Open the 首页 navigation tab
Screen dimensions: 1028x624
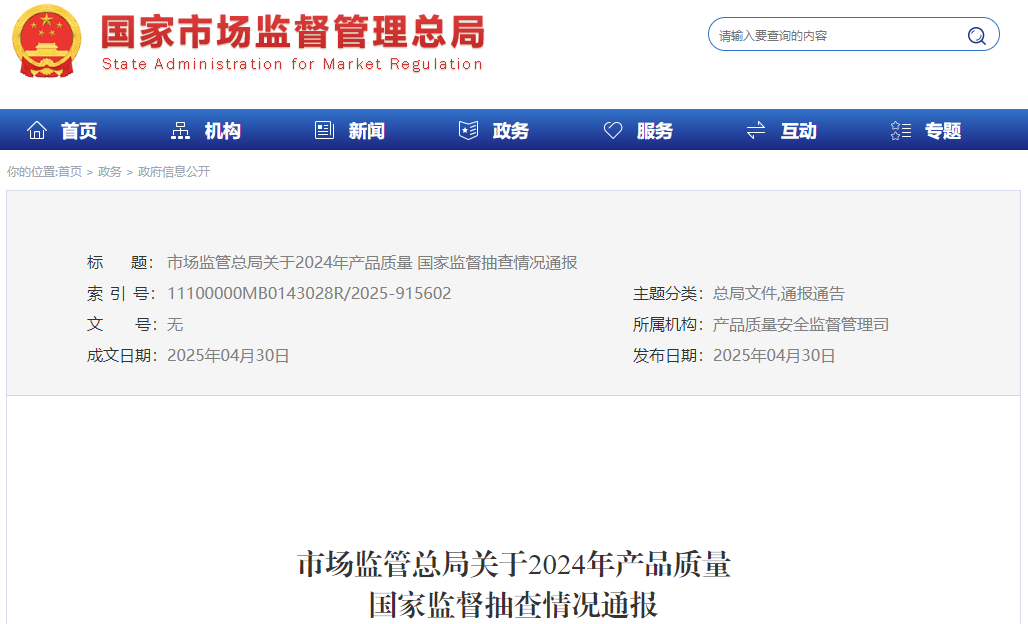(79, 131)
